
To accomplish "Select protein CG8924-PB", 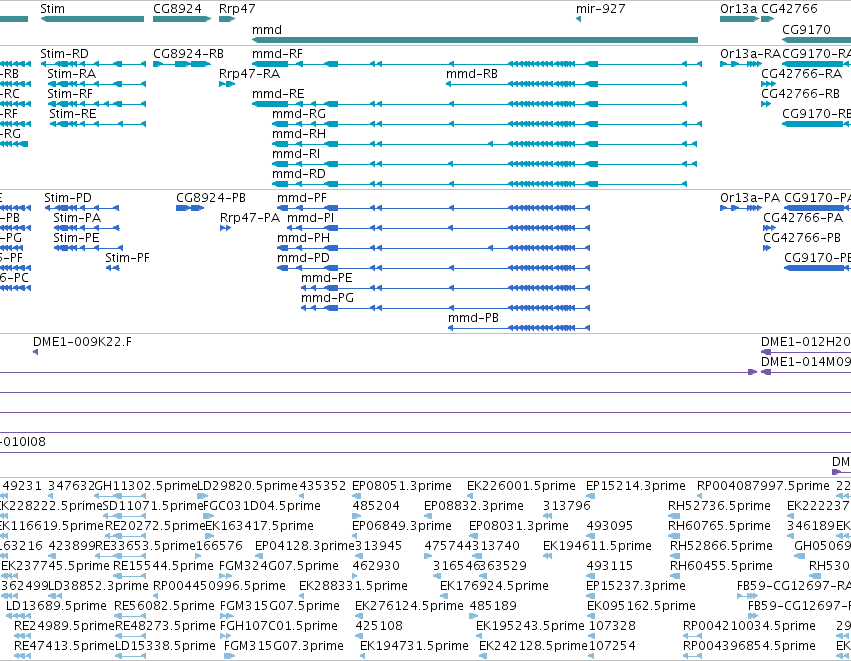I will 190,208.
